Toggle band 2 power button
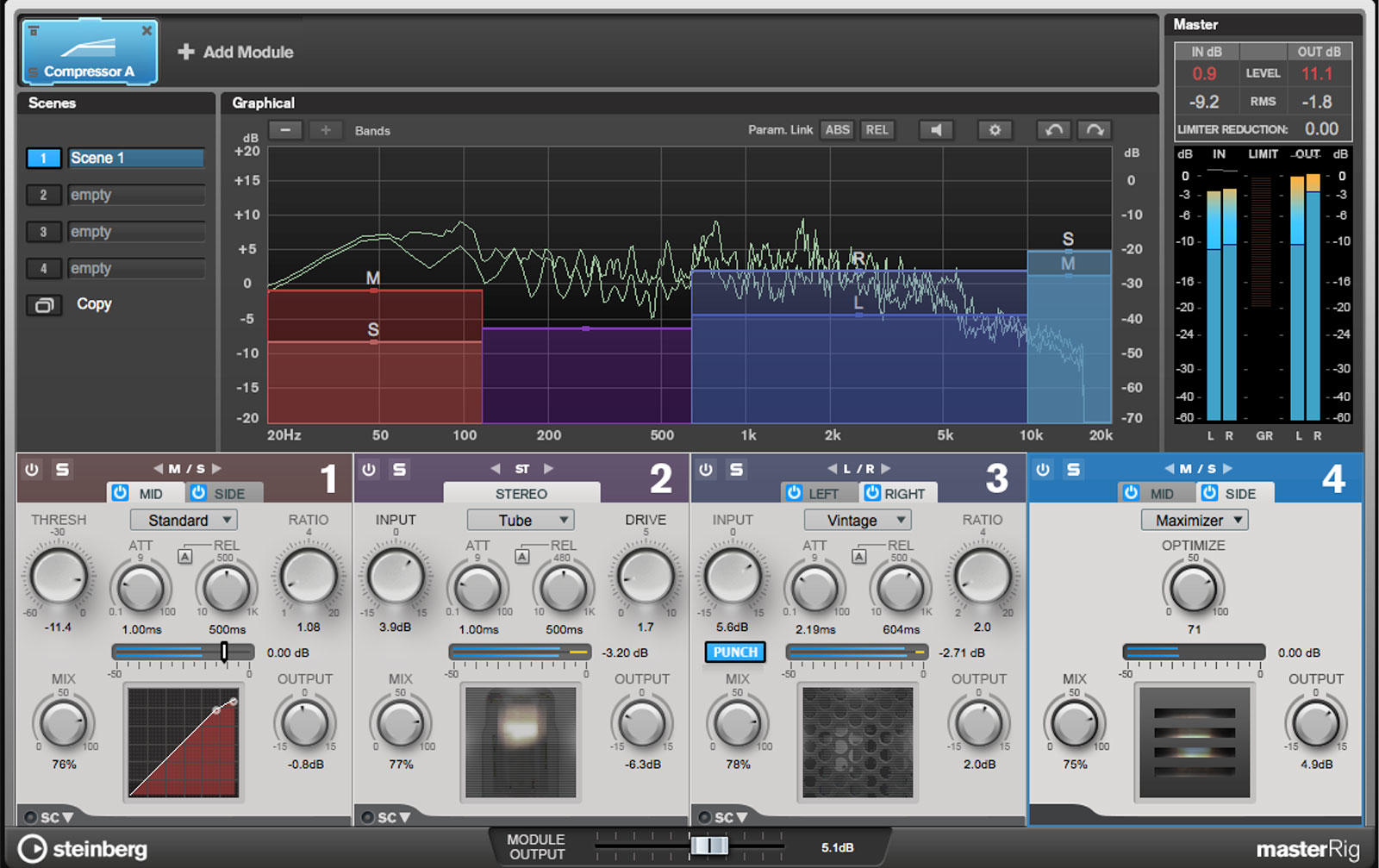 pos(369,470)
